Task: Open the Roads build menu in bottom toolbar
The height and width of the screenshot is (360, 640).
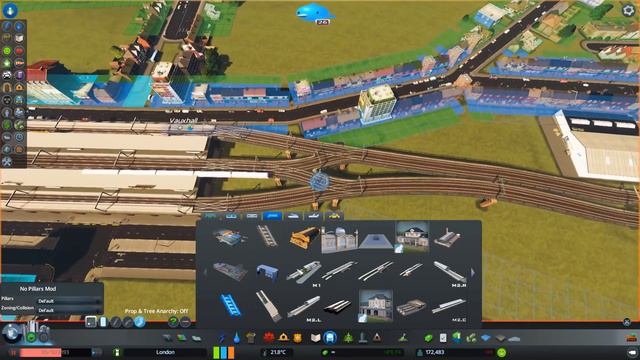Action: (168, 338)
